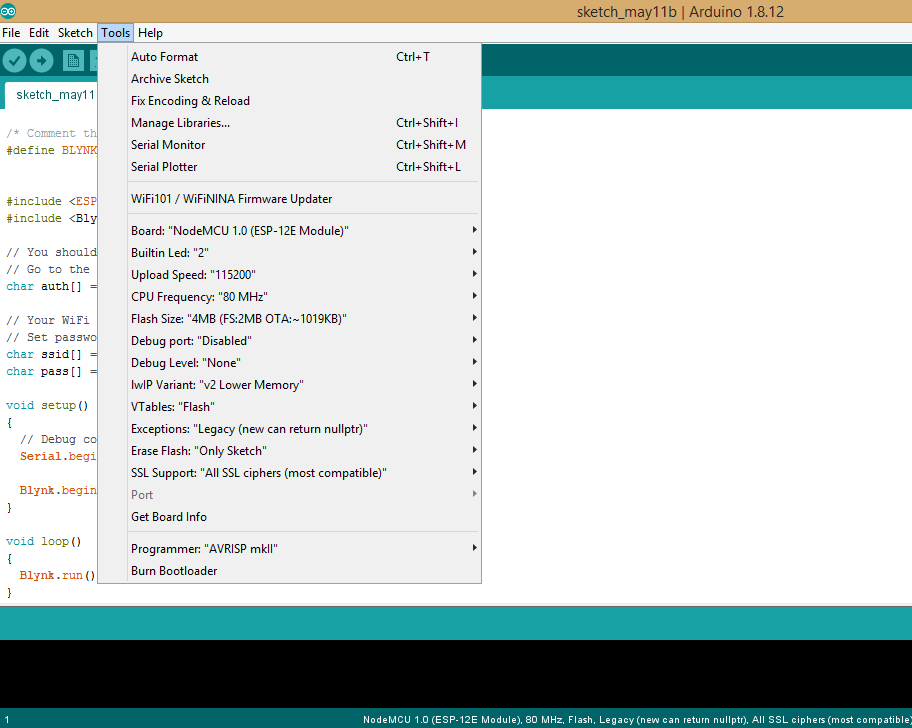The width and height of the screenshot is (912, 728).
Task: Click the "void loop()" code line
Action: click(44, 542)
